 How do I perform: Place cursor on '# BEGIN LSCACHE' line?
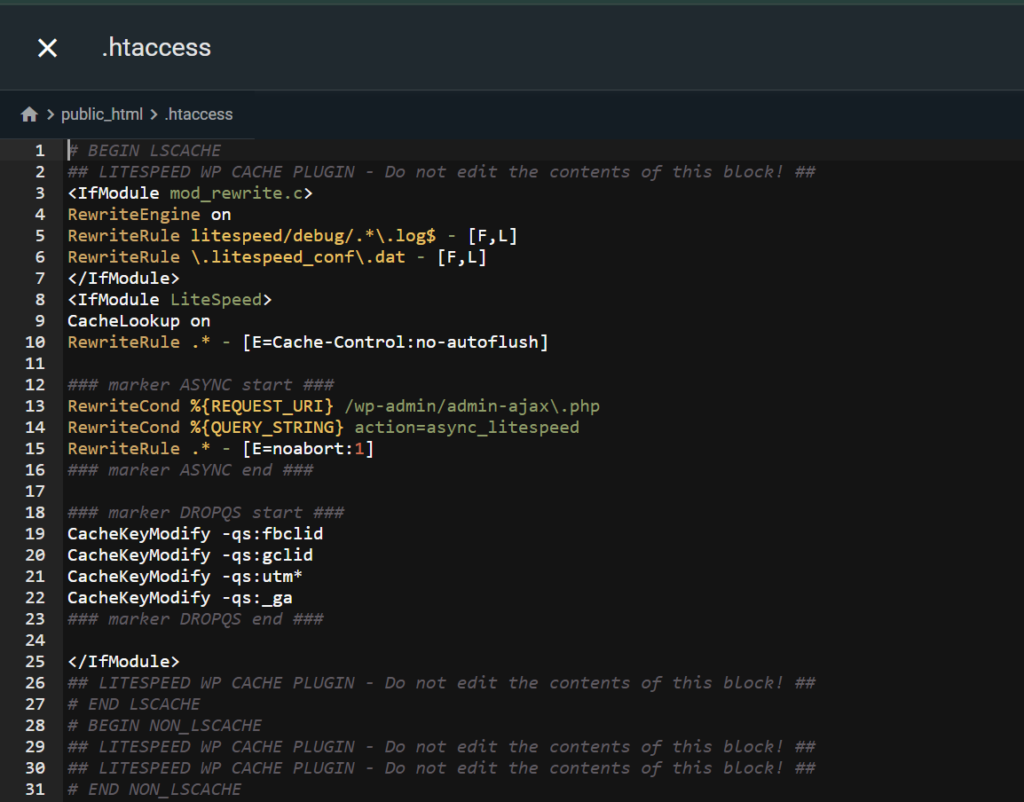pos(144,150)
